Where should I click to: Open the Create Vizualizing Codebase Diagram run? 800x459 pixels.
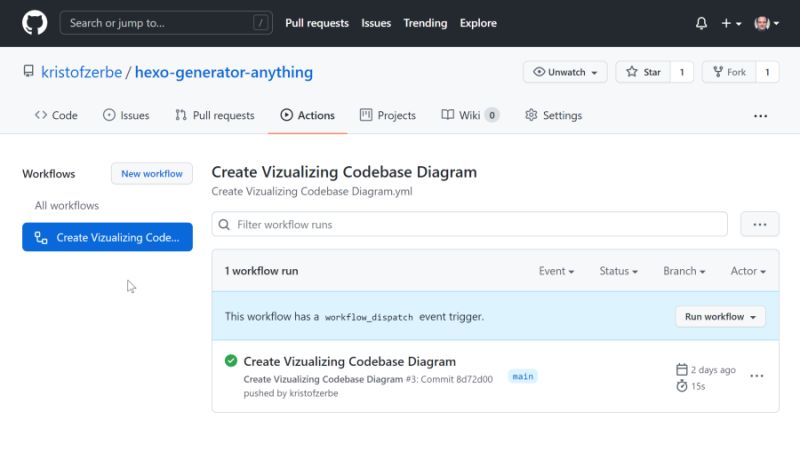tap(349, 362)
